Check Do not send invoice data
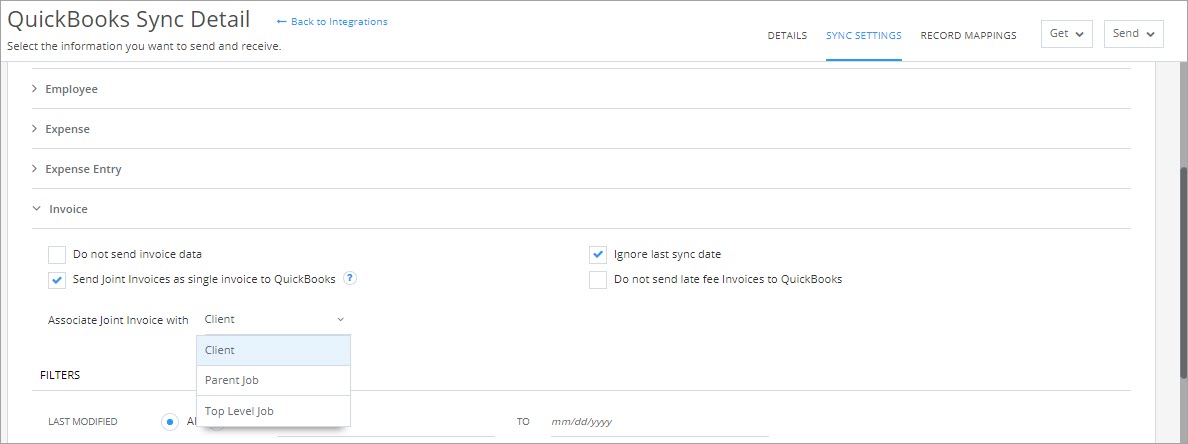 57,255
